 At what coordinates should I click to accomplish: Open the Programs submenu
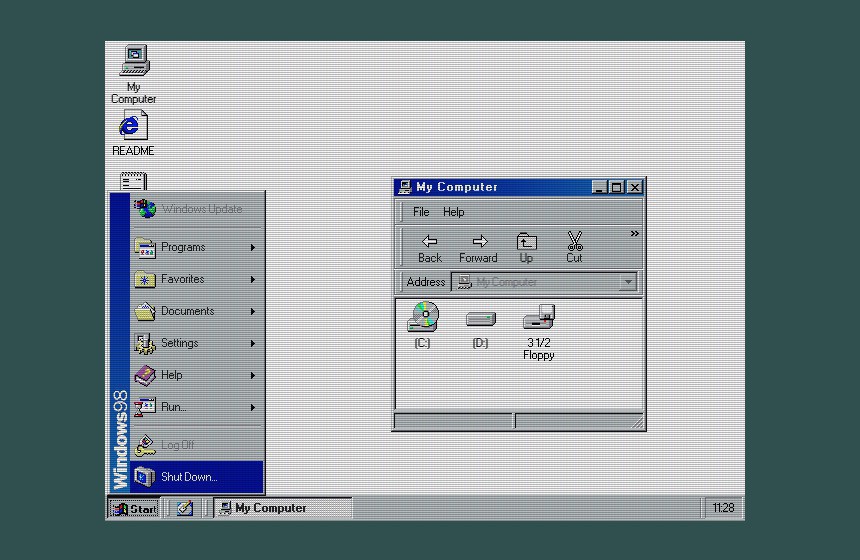(197, 247)
